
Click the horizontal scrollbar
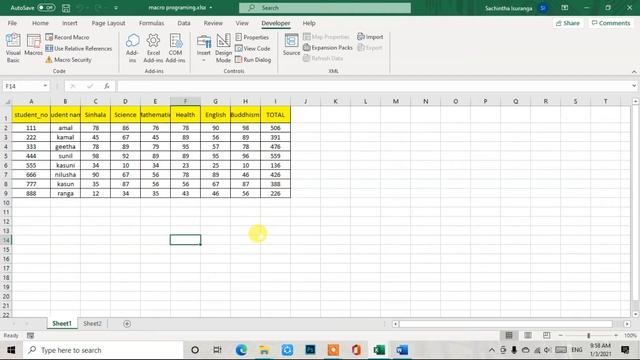(506, 324)
